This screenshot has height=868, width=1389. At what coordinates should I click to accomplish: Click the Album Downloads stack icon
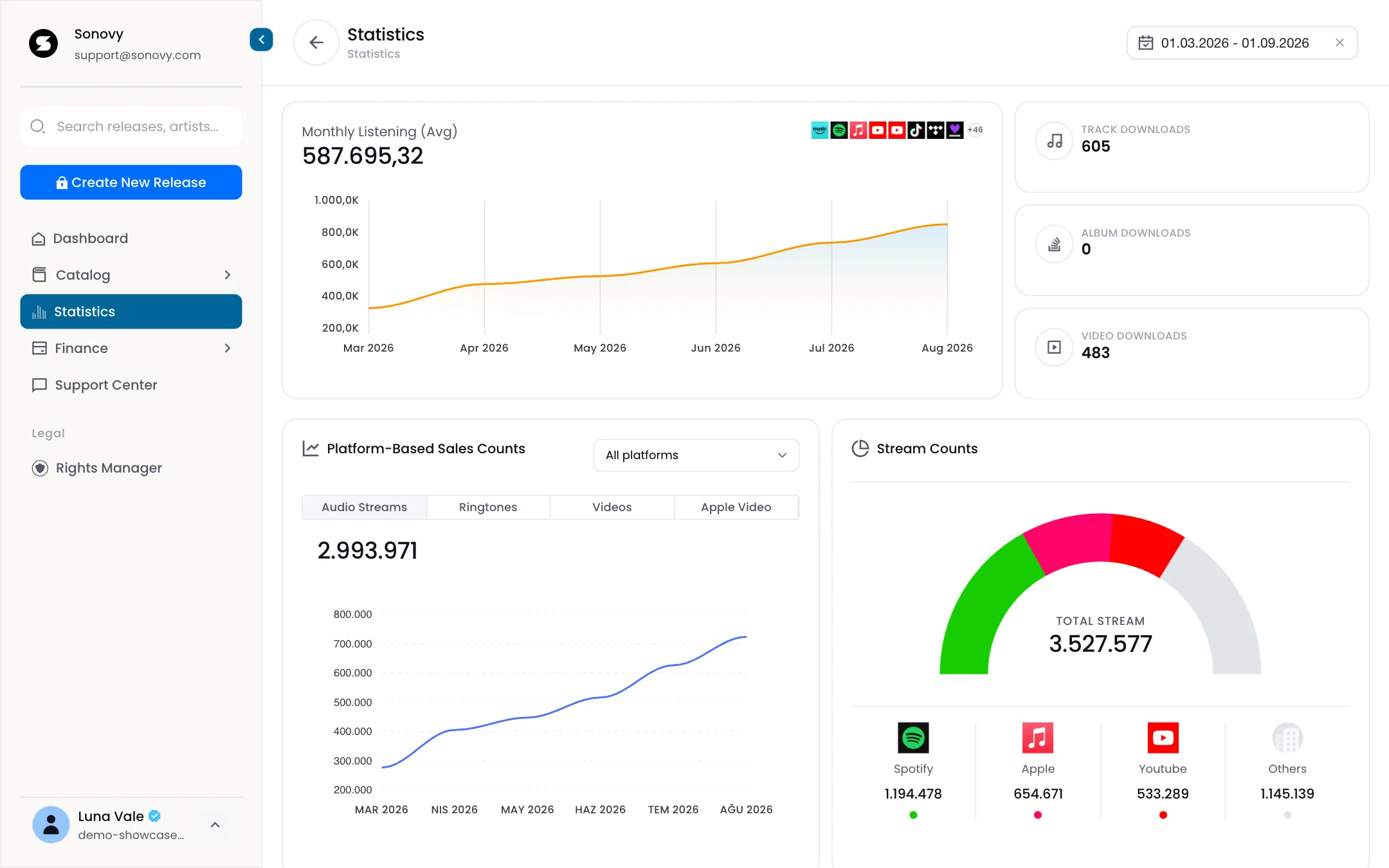tap(1055, 244)
